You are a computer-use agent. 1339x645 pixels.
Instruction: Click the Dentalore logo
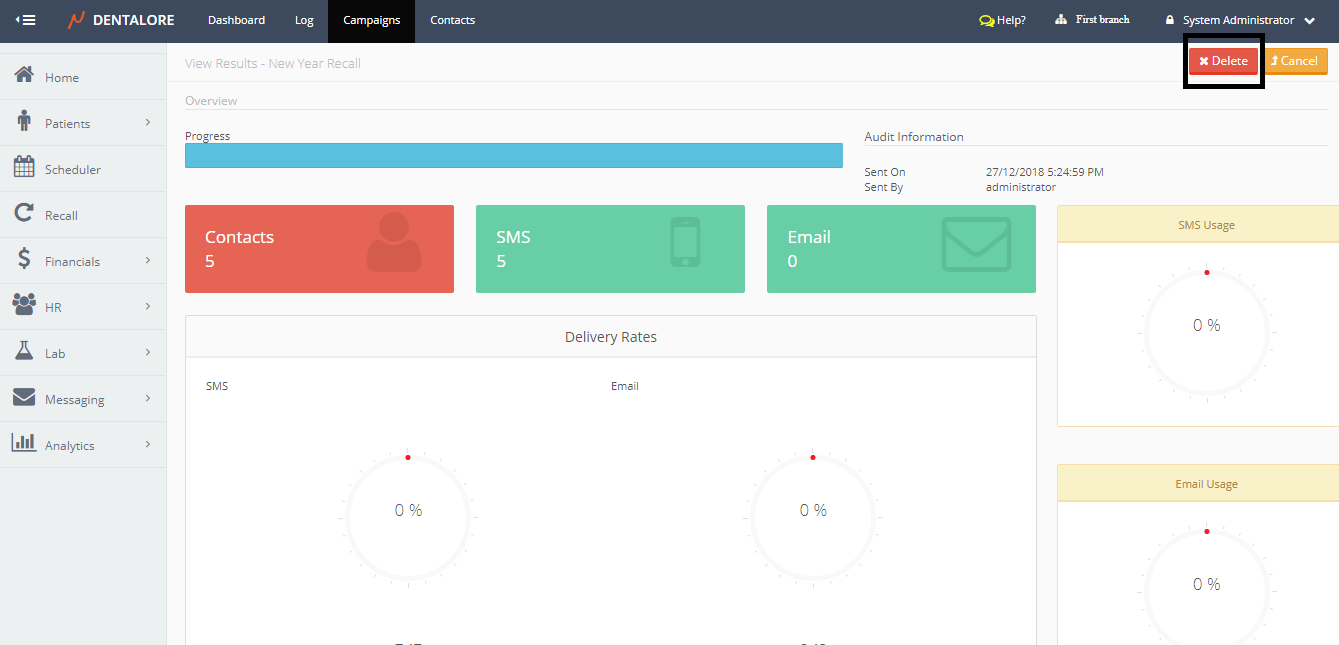120,20
